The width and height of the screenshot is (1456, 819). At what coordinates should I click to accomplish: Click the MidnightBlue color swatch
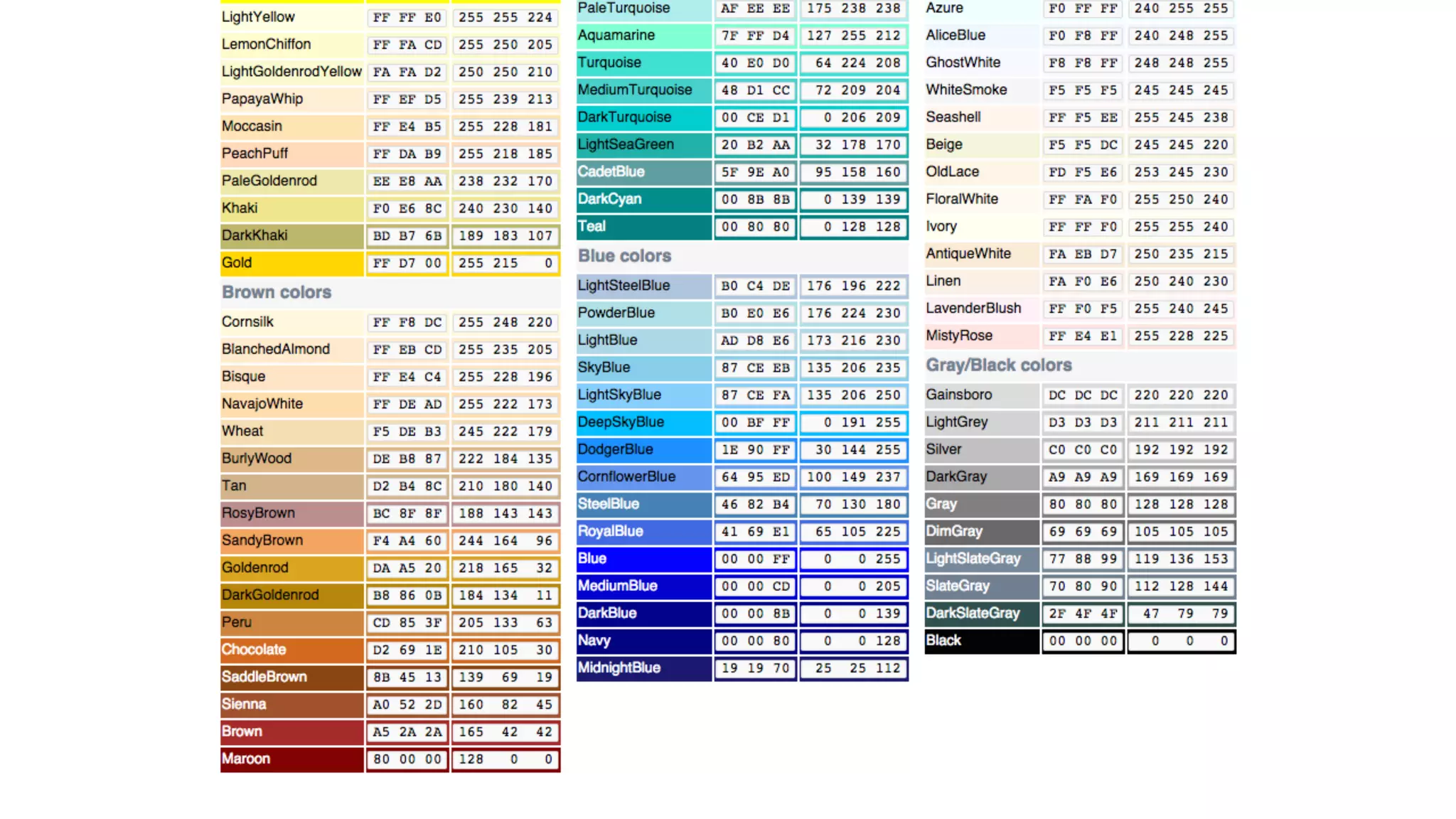coord(643,668)
